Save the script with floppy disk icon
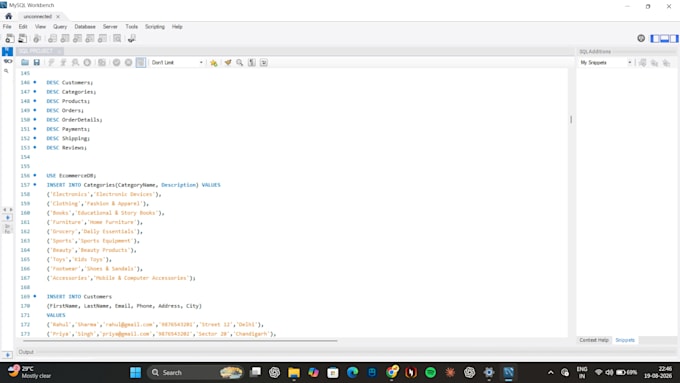680x383 pixels. click(37, 62)
